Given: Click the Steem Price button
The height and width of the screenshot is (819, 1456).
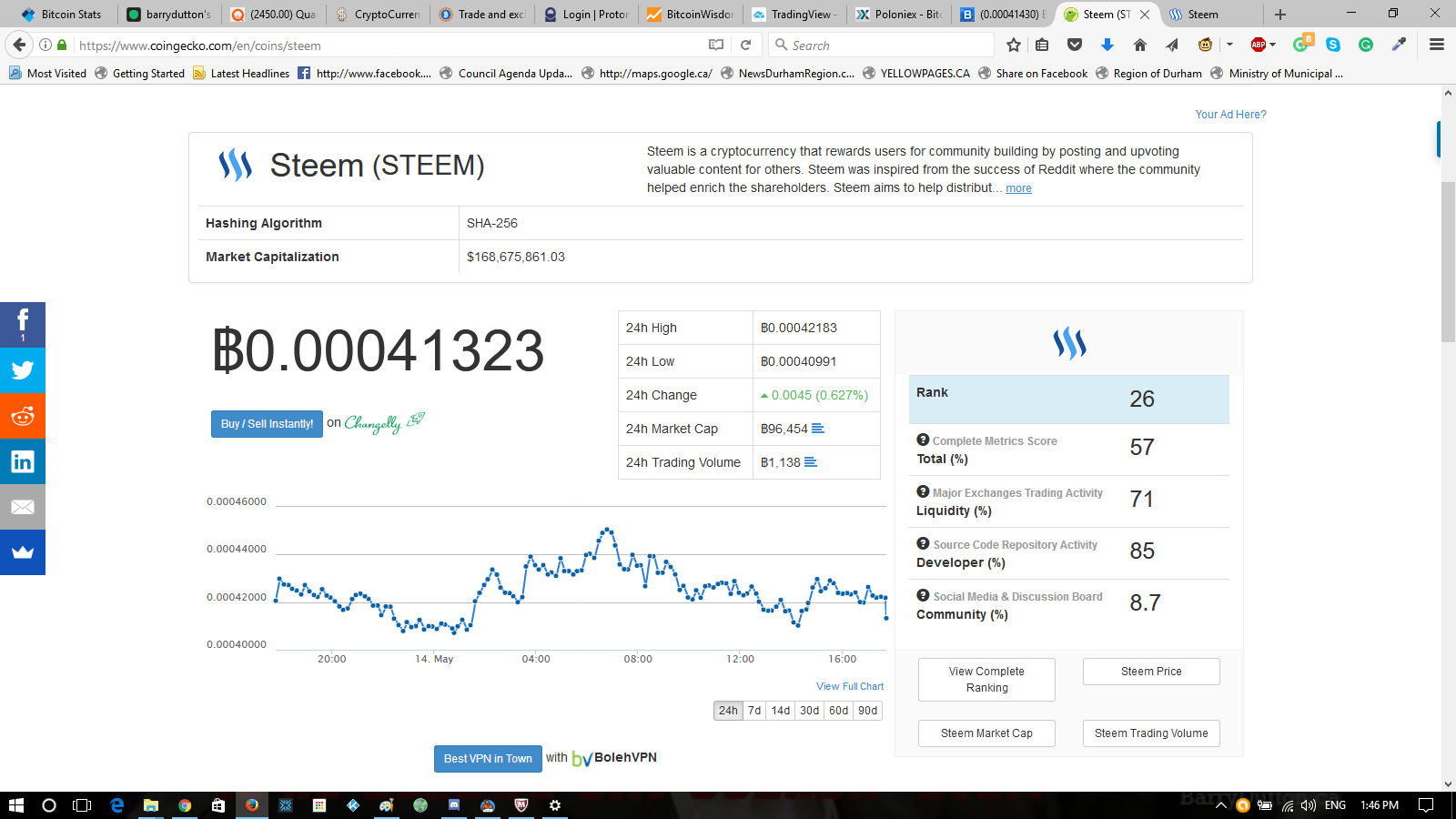Looking at the screenshot, I should [1151, 672].
